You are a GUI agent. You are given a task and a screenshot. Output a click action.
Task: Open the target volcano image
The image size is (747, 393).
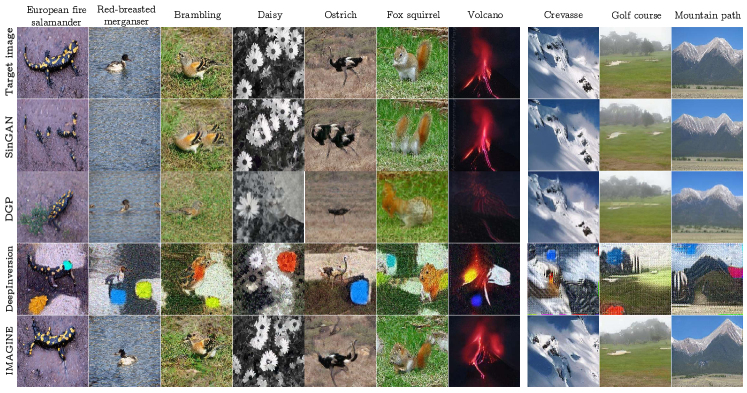click(485, 62)
